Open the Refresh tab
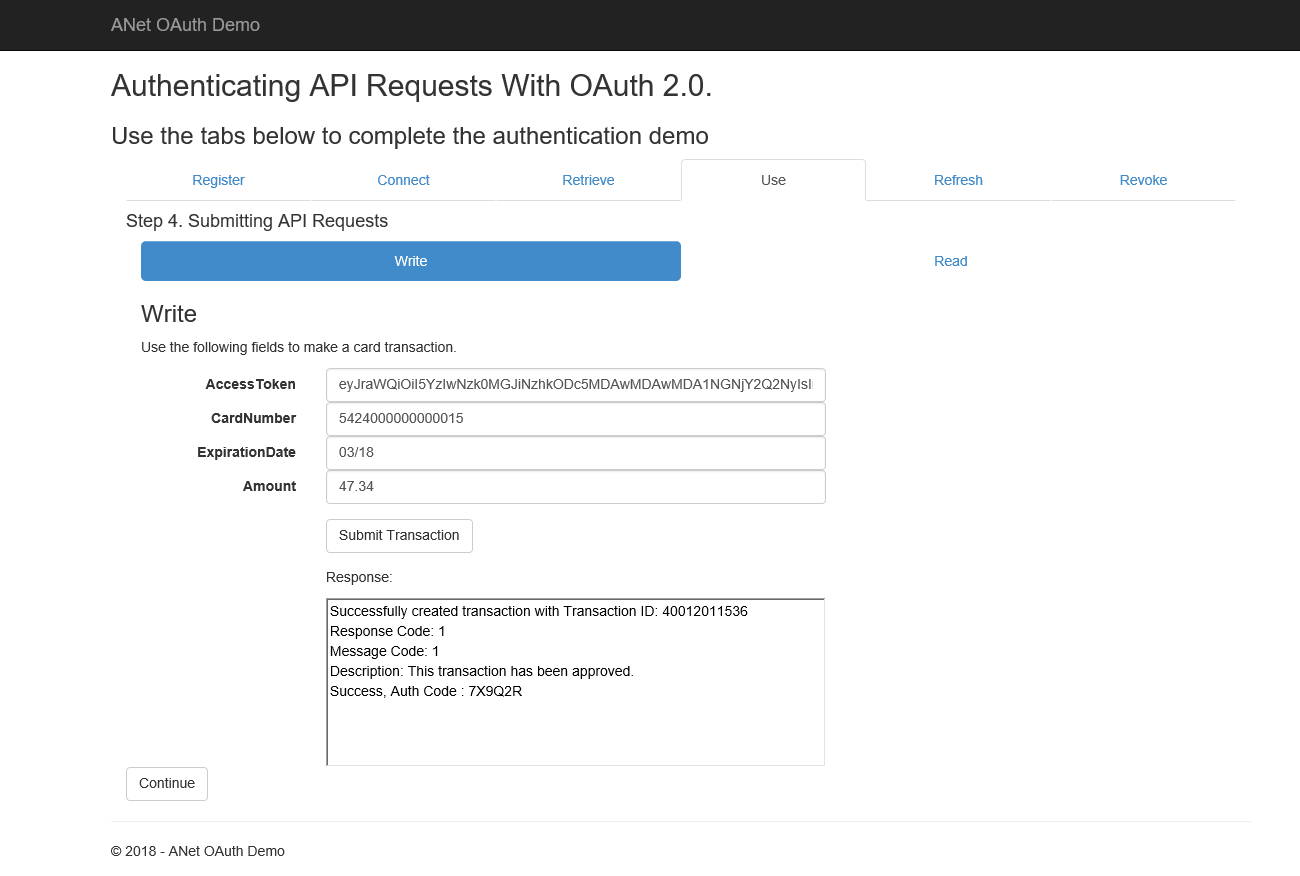This screenshot has height=876, width=1300. pyautogui.click(x=958, y=180)
